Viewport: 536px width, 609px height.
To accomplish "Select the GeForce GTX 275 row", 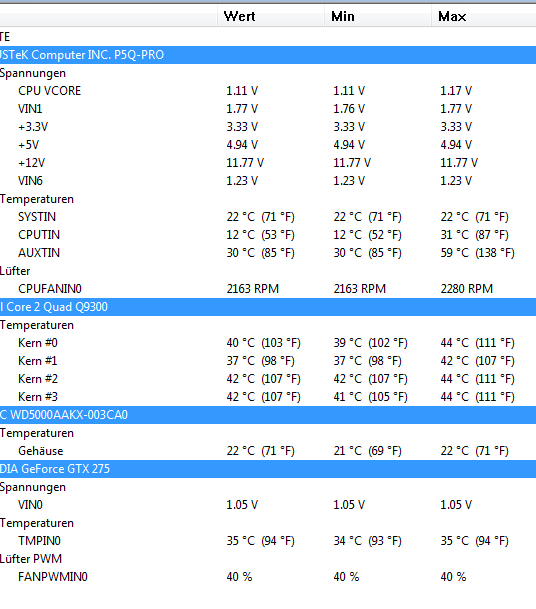I will click(x=268, y=469).
